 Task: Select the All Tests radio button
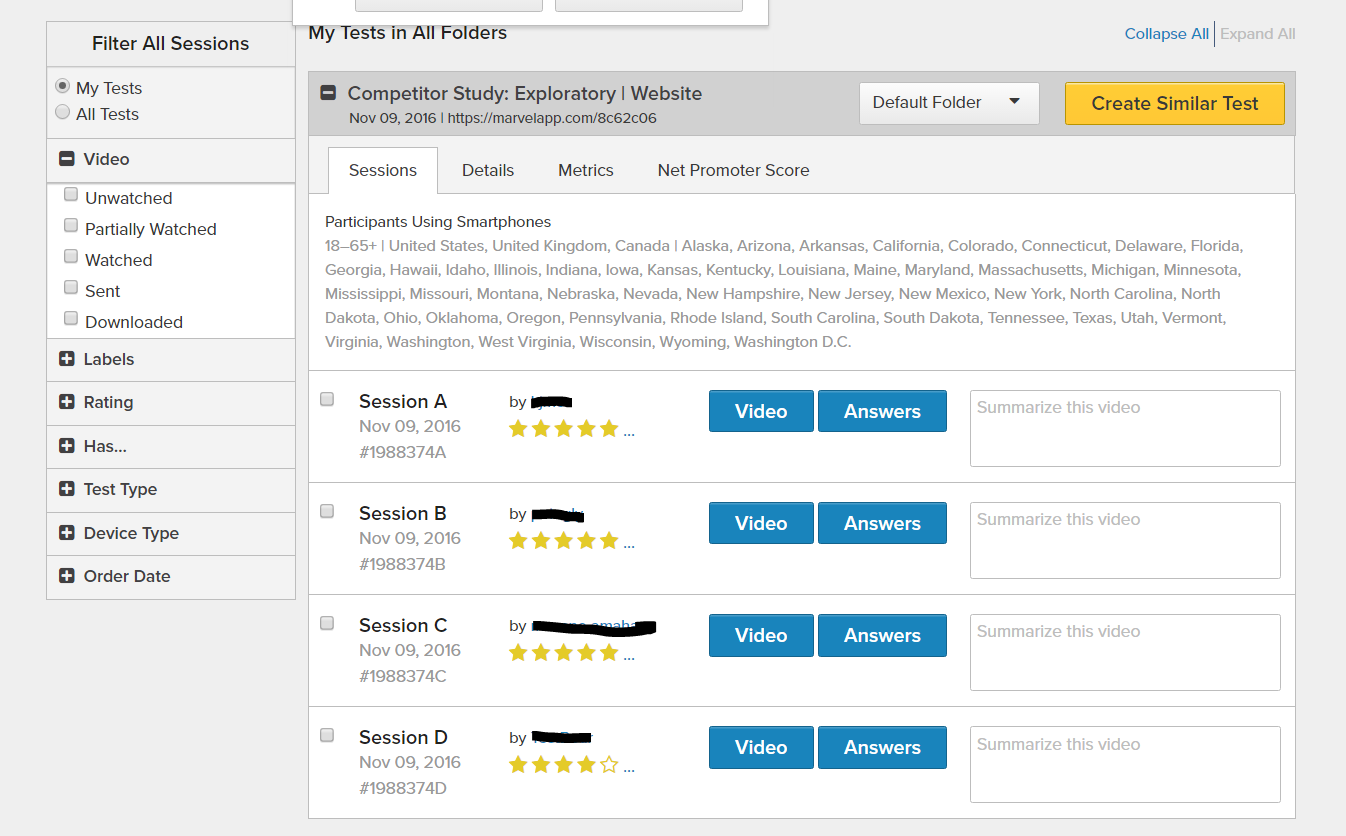[63, 112]
